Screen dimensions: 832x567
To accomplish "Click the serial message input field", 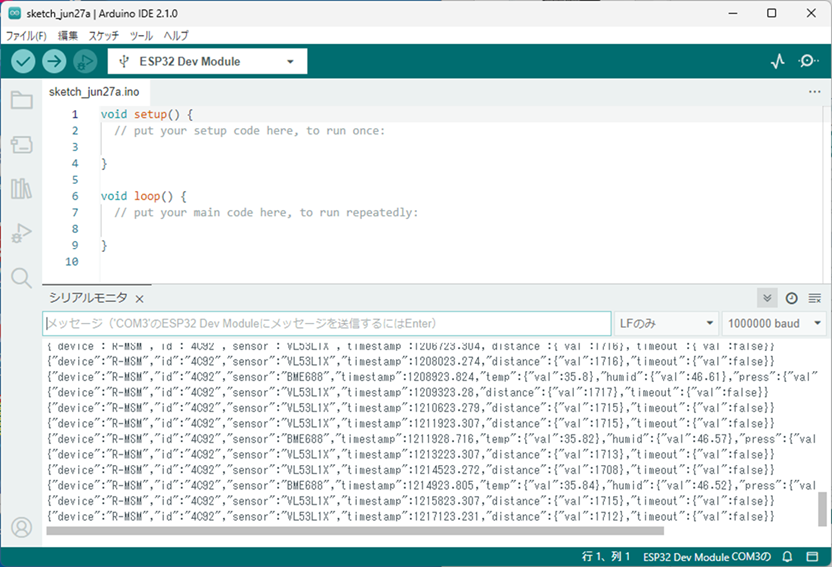I will point(327,324).
